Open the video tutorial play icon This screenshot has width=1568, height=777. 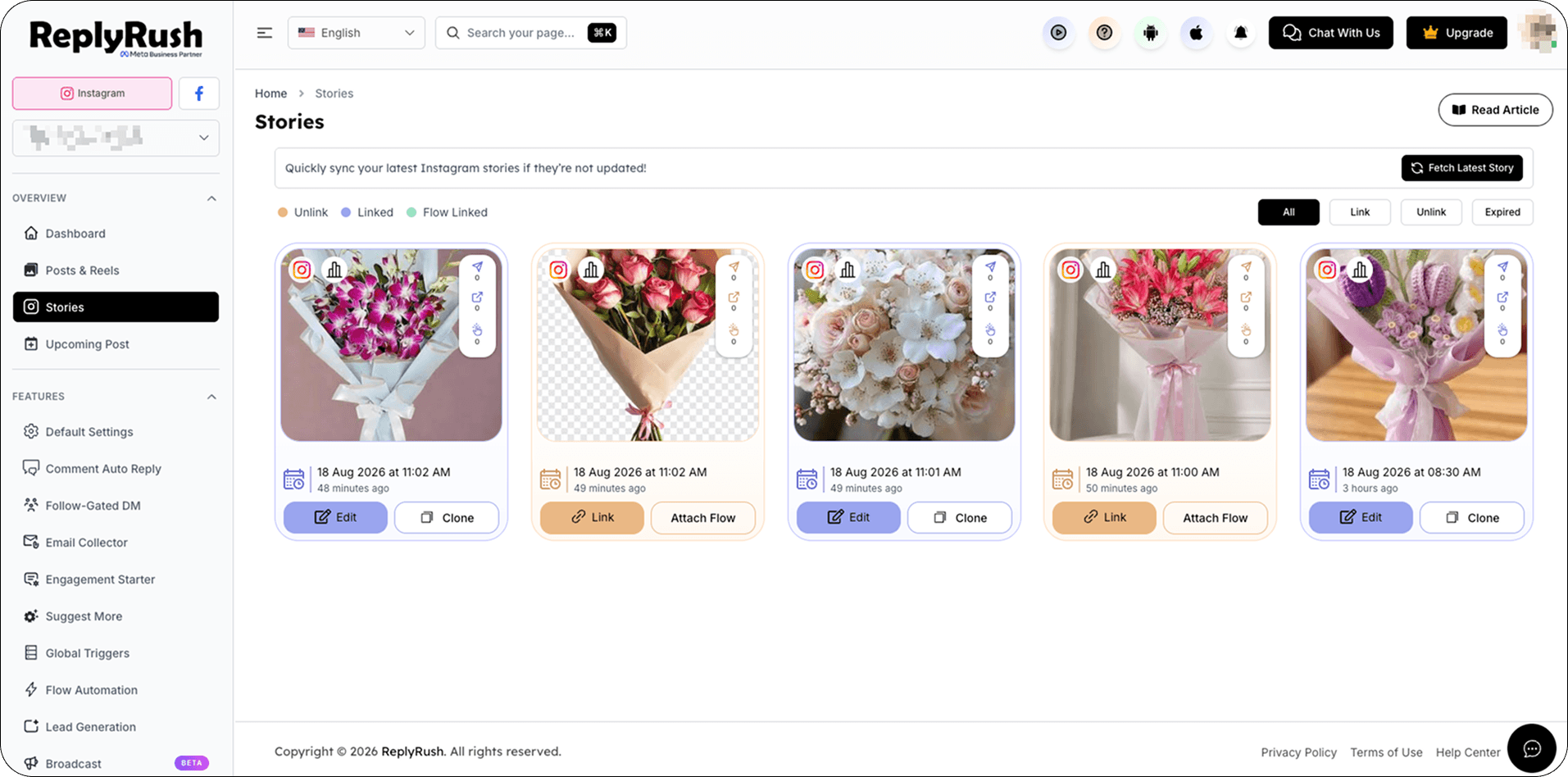tap(1058, 33)
